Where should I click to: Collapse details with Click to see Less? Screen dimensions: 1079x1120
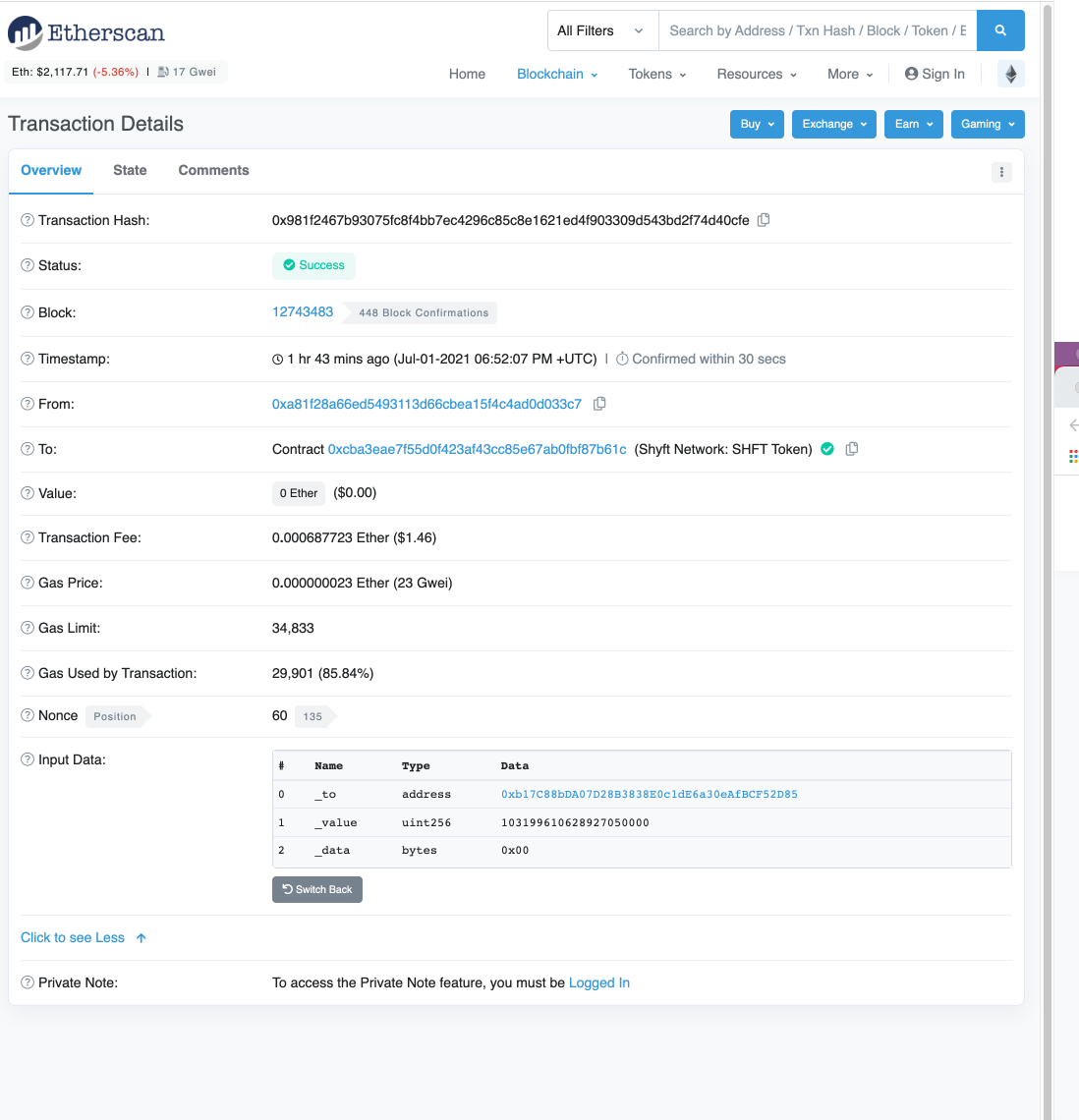(84, 938)
